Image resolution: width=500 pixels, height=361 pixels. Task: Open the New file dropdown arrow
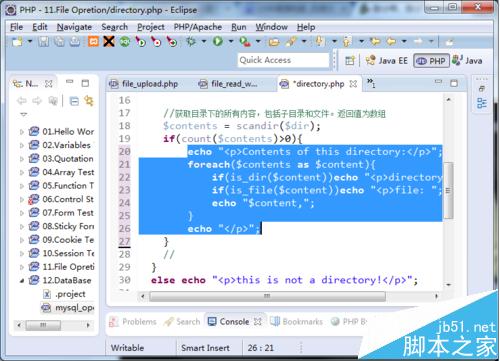click(30, 42)
